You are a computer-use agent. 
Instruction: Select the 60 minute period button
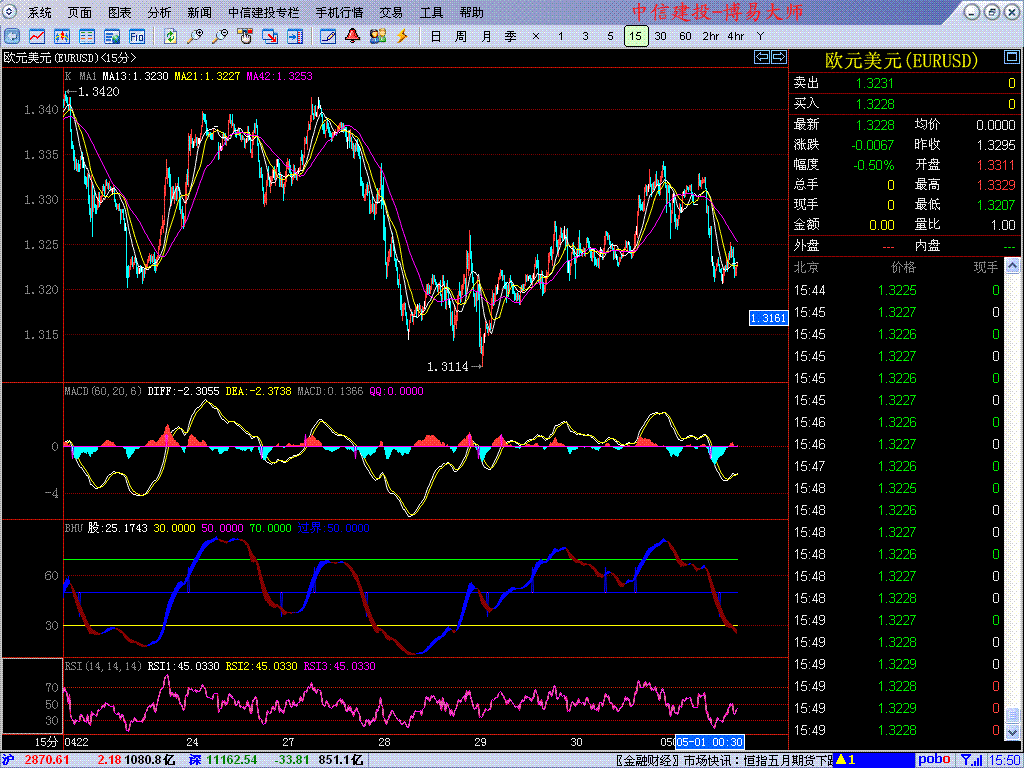685,36
